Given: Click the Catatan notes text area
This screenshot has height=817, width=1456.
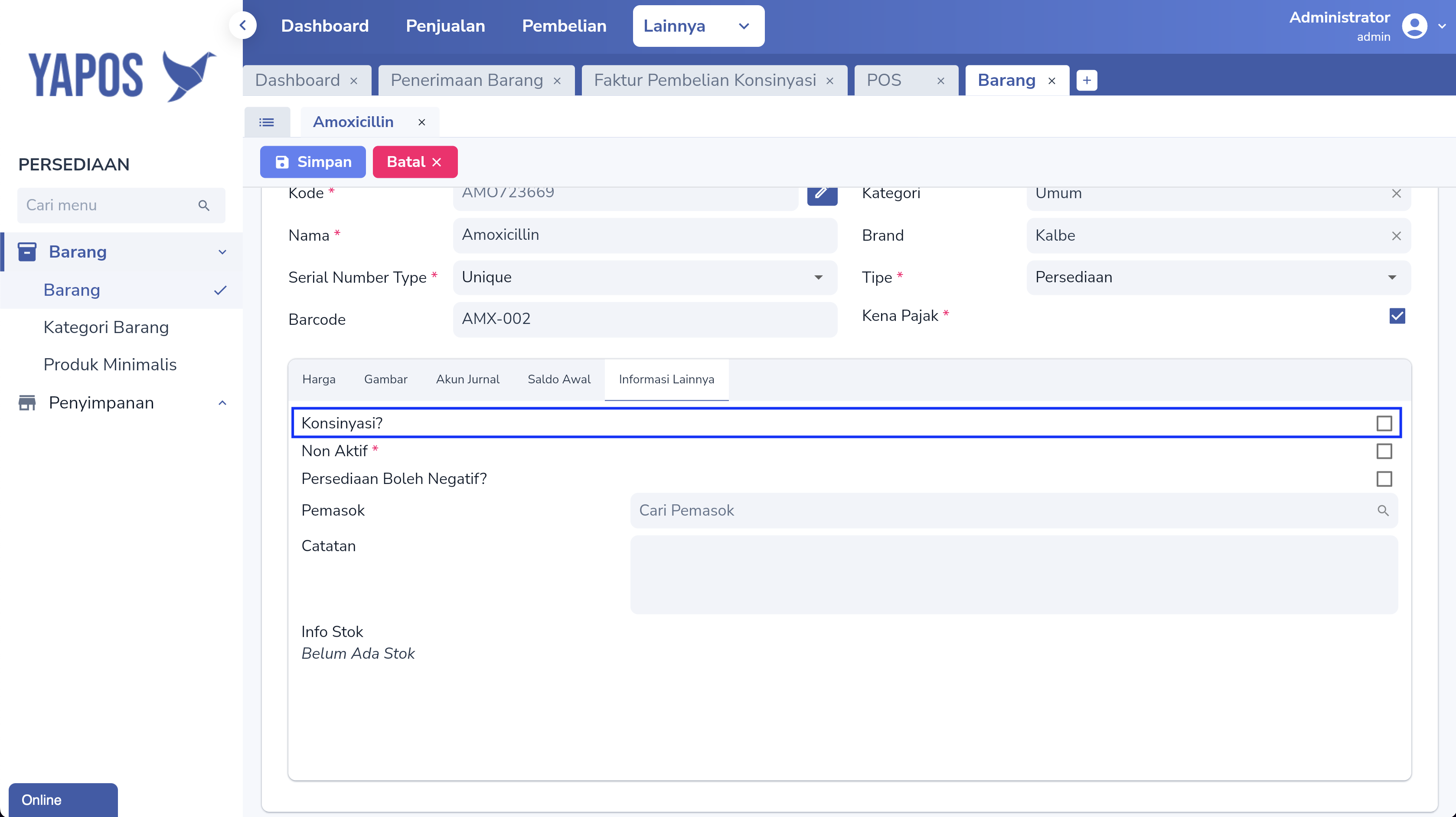Looking at the screenshot, I should (1013, 575).
